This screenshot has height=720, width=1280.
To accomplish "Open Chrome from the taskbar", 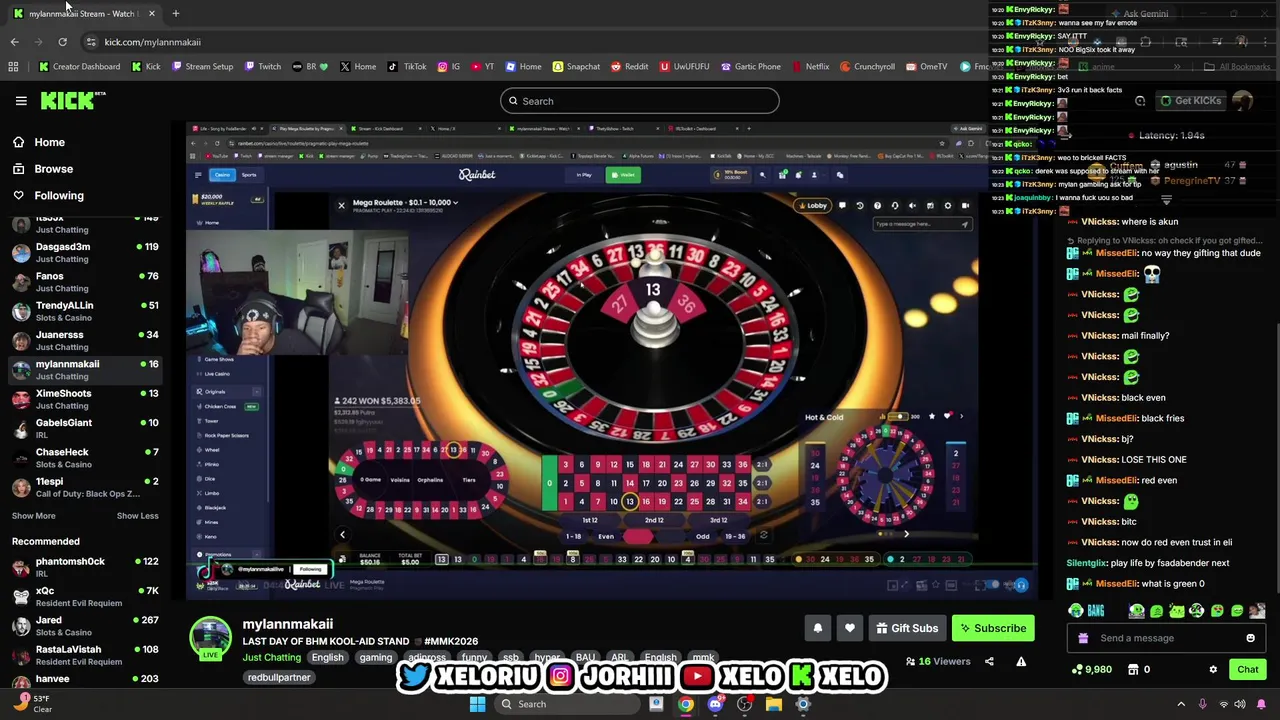I will click(685, 704).
